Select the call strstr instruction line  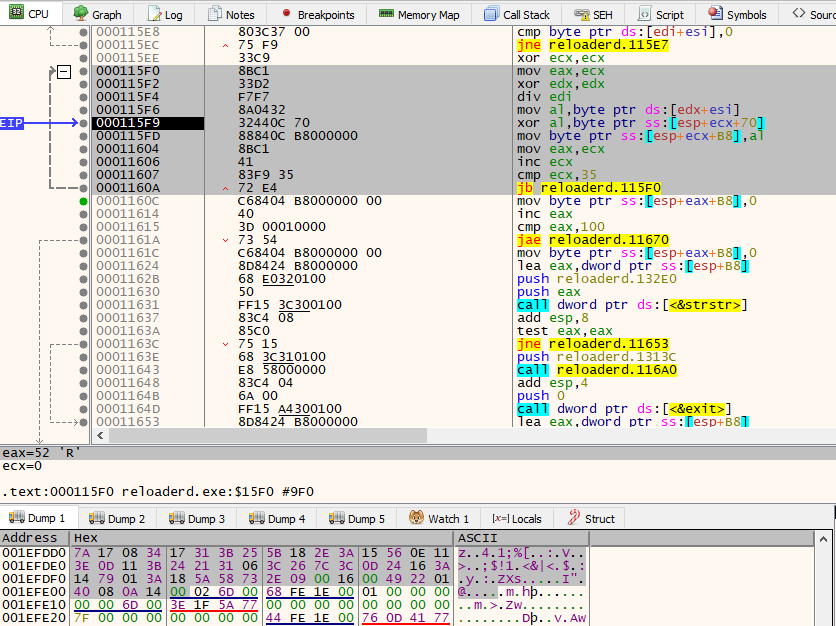(632, 305)
